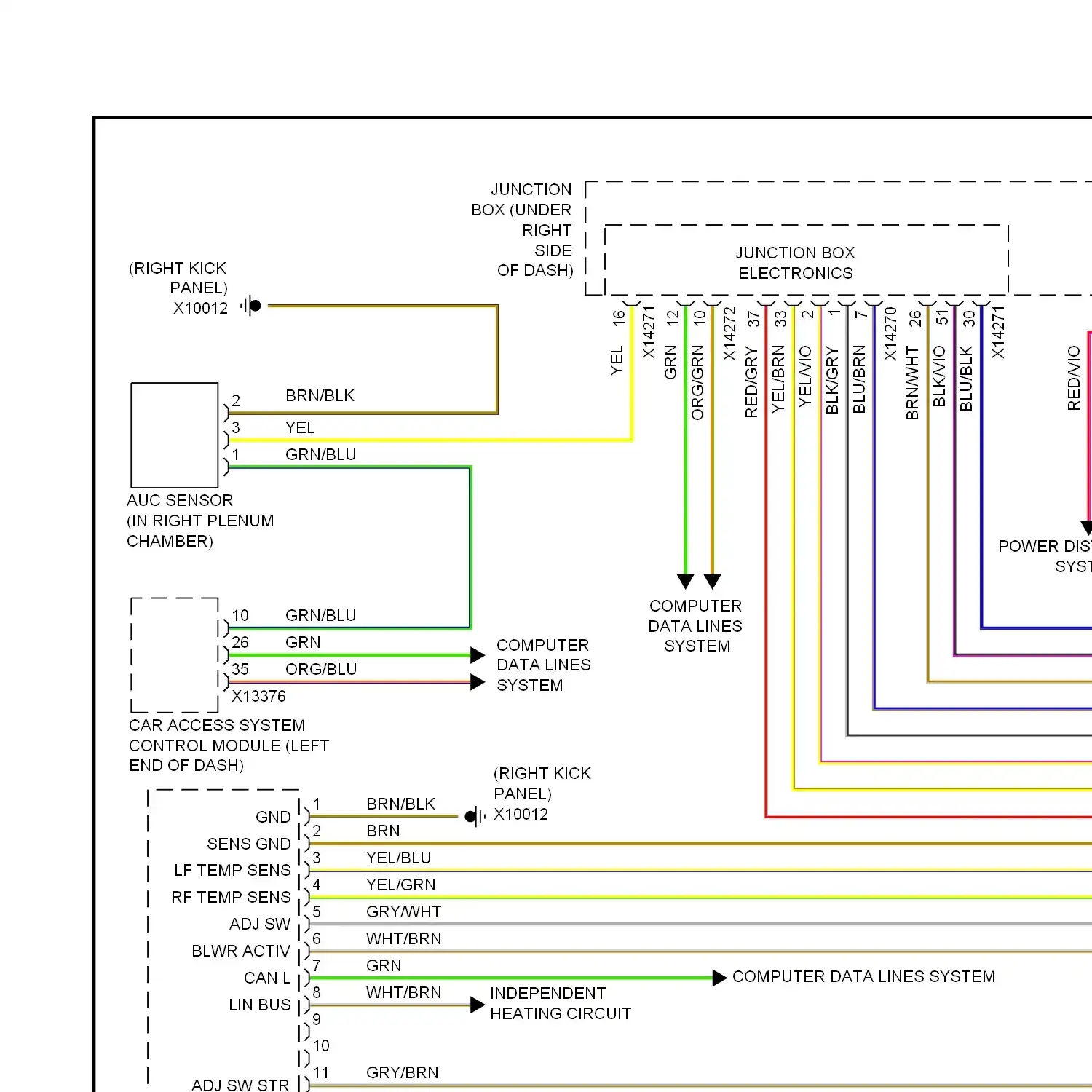Image resolution: width=1092 pixels, height=1092 pixels.
Task: Select the X14272 connector label
Action: (729, 333)
